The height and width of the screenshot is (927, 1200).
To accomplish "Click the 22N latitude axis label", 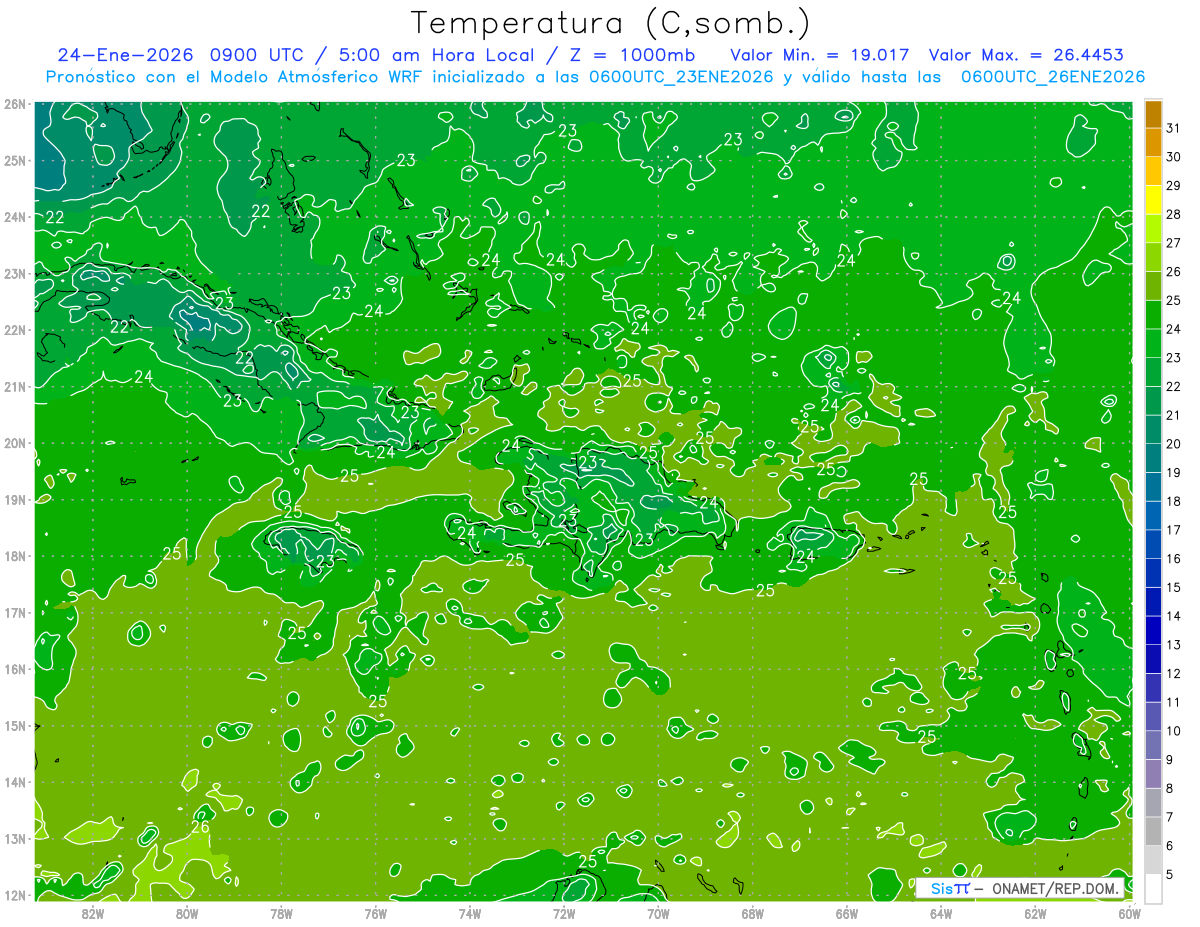I will (14, 330).
